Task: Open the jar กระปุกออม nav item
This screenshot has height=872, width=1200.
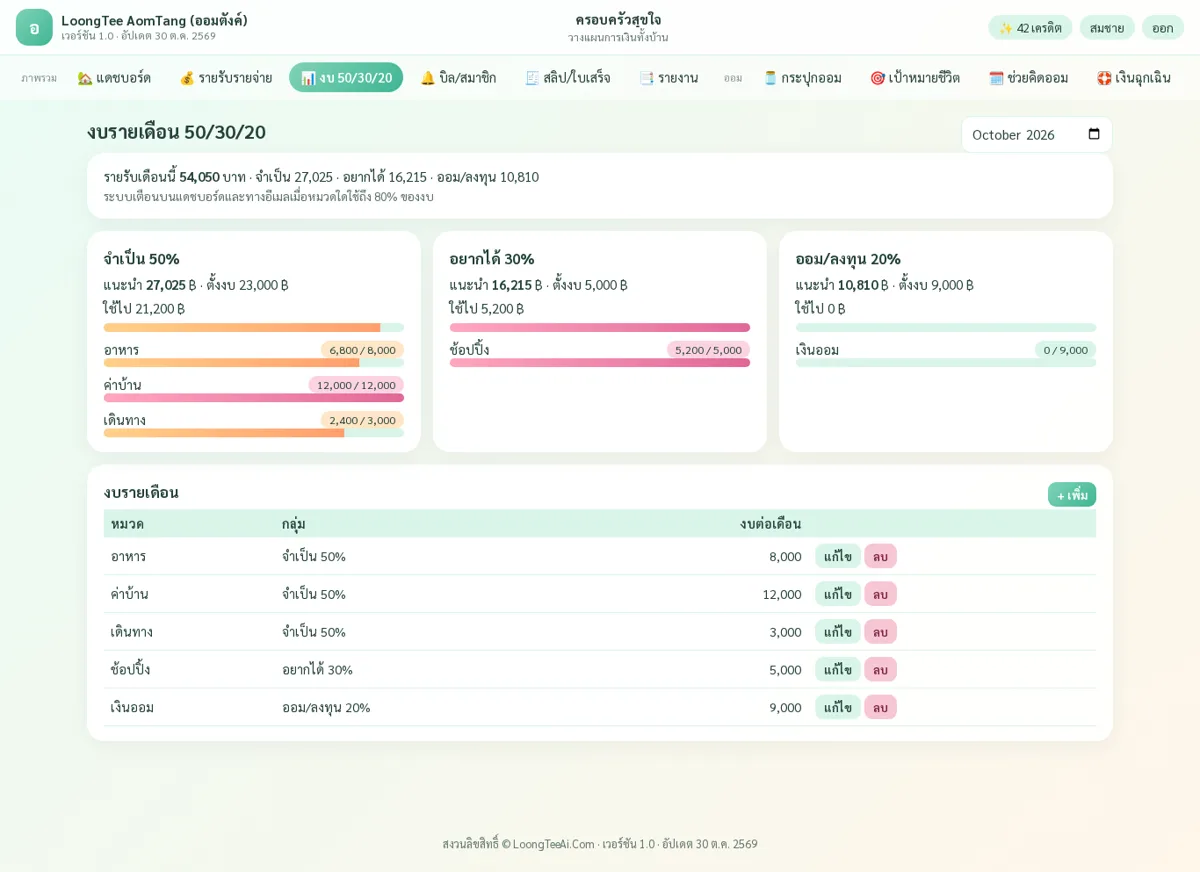Action: tap(802, 78)
